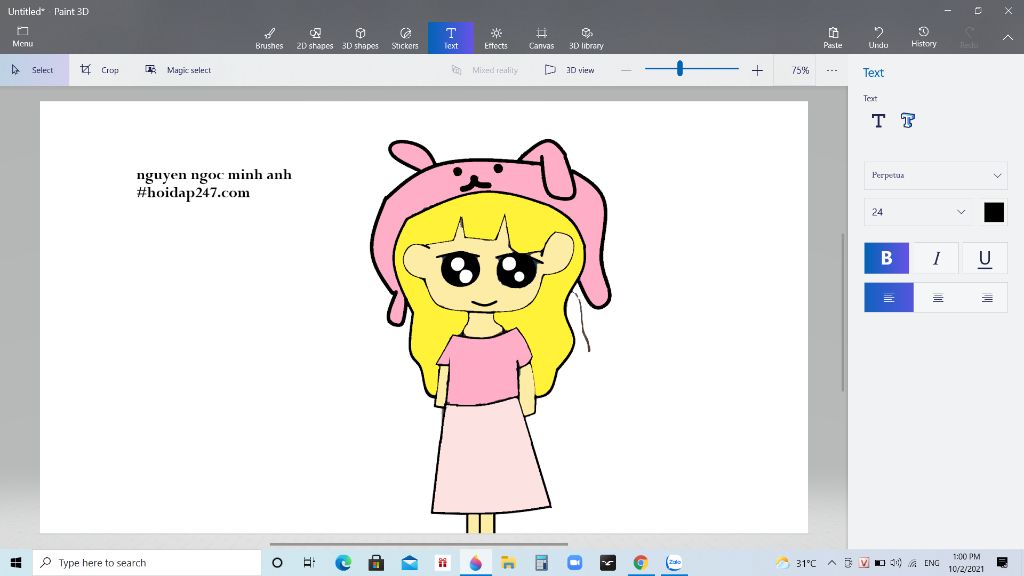Click zoom out minus button
The width and height of the screenshot is (1024, 576).
coord(626,70)
